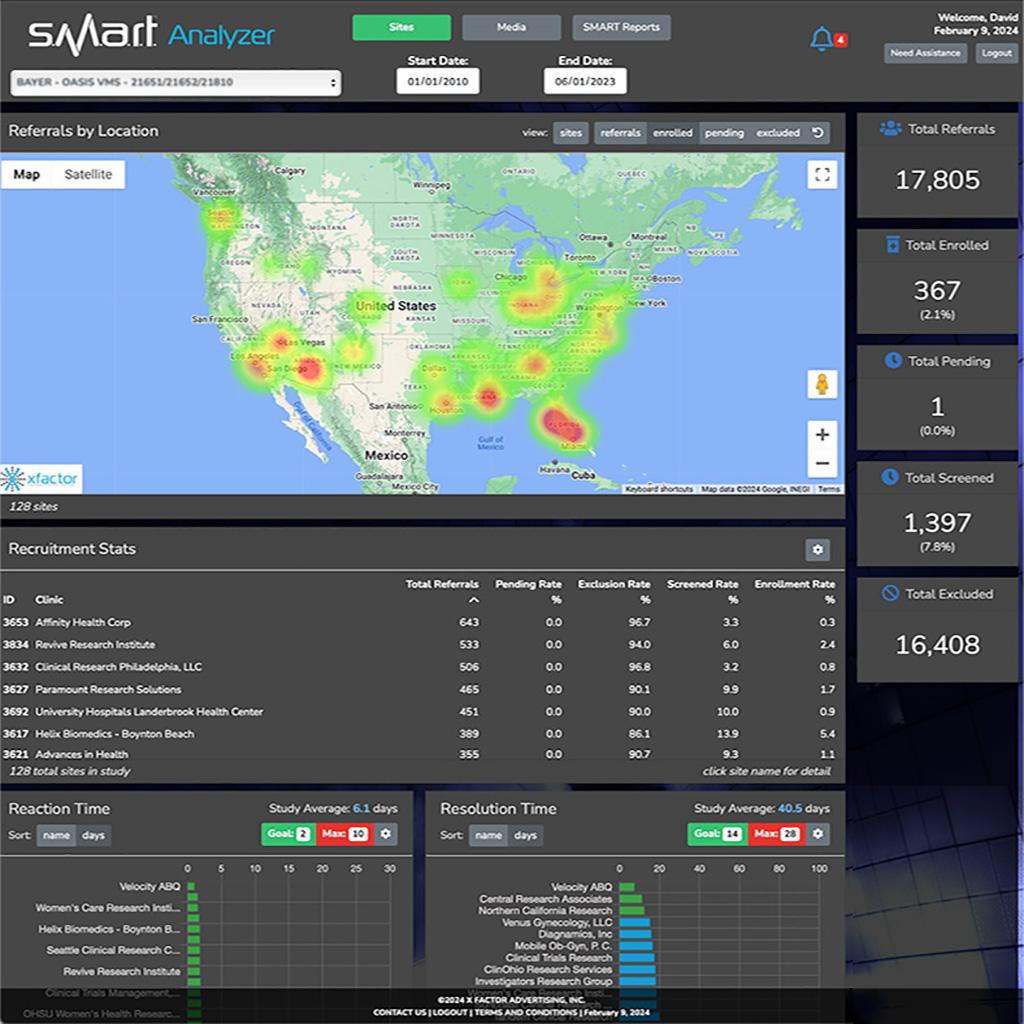The width and height of the screenshot is (1024, 1024).
Task: Open Resolution Time settings gear
Action: pyautogui.click(x=818, y=834)
